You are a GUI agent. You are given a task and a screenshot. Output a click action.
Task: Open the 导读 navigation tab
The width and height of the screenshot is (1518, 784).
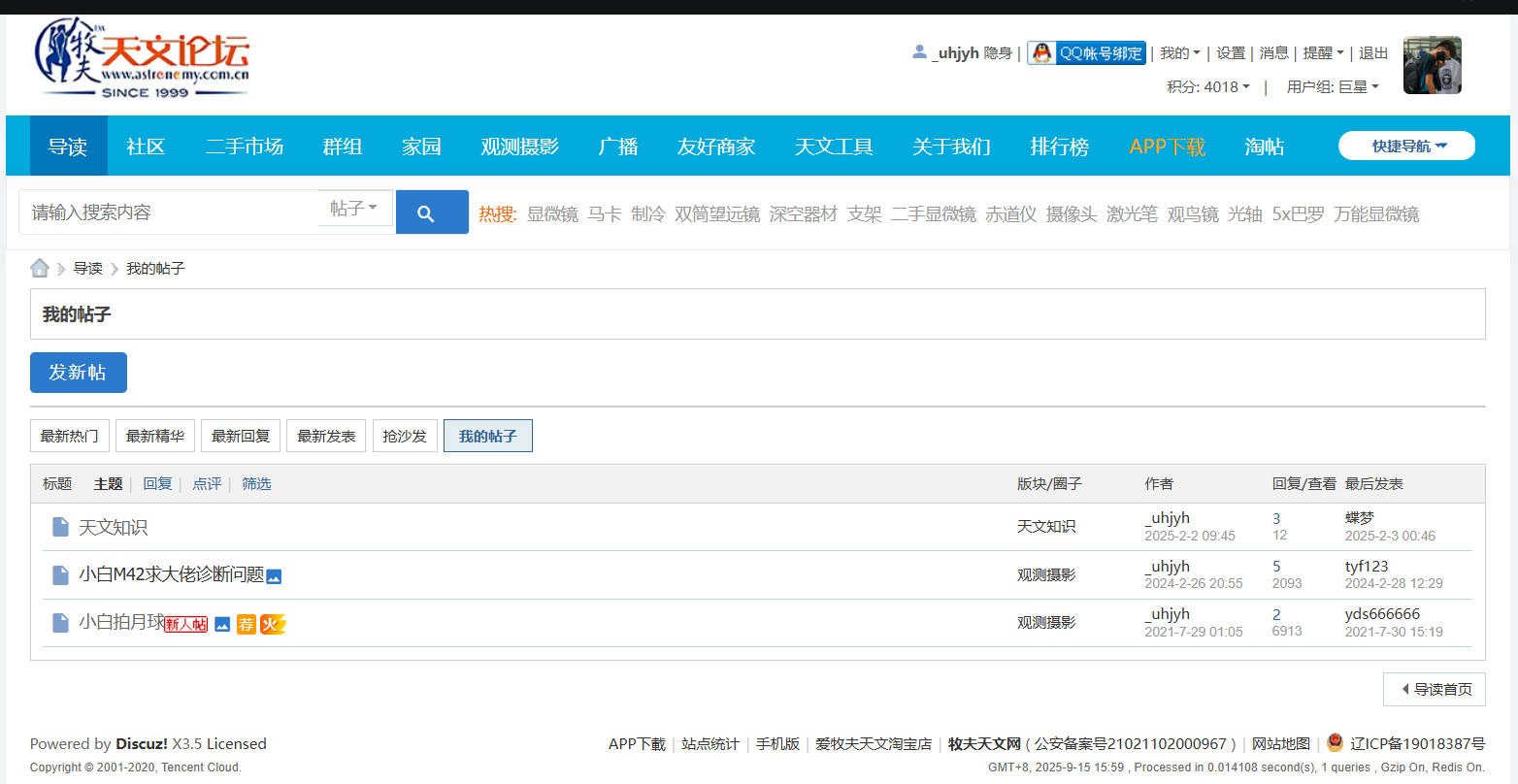[x=68, y=147]
